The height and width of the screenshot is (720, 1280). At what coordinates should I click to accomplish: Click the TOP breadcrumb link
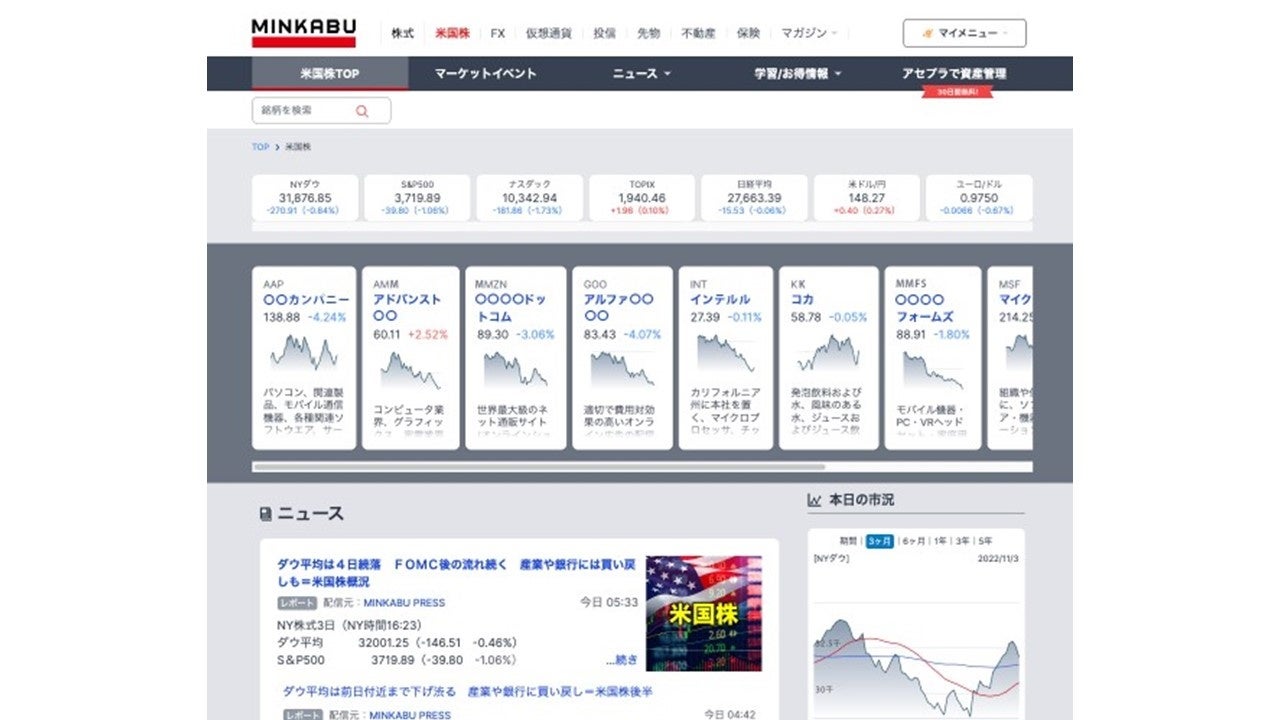point(260,147)
